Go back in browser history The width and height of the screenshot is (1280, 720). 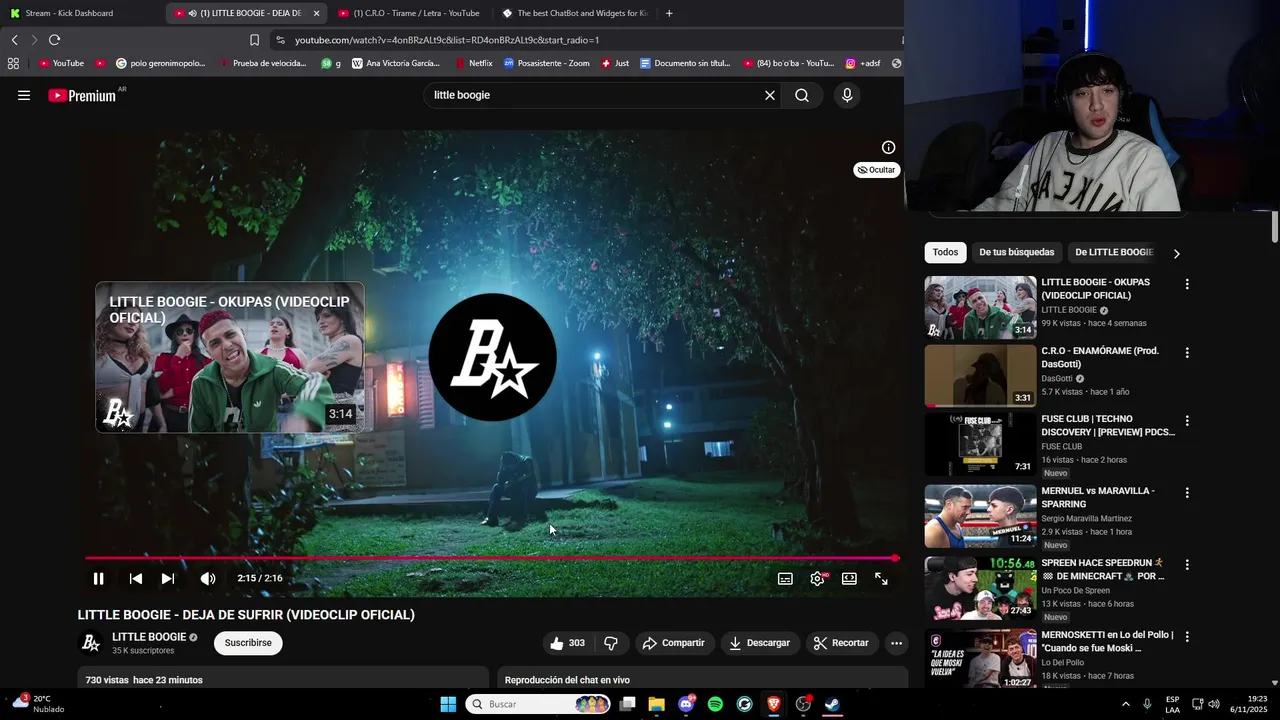pos(14,40)
